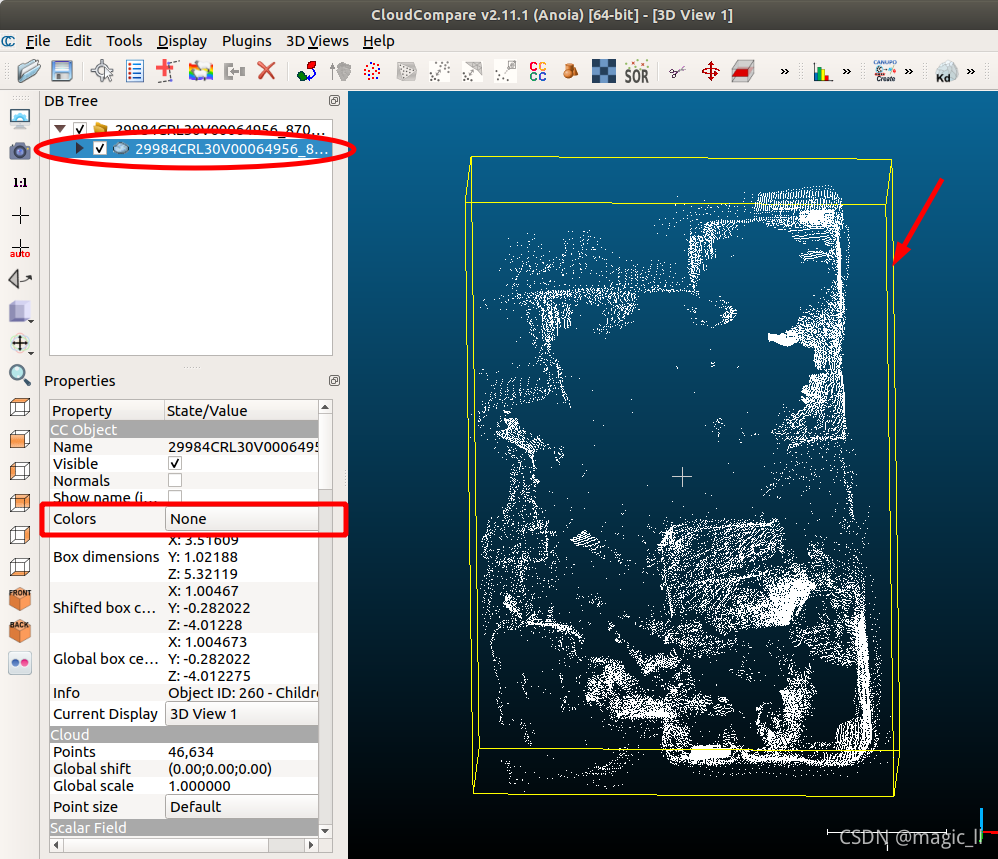Select the Global shift value (0.00;0.00;0.00)
The width and height of the screenshot is (998, 859).
tap(220, 769)
